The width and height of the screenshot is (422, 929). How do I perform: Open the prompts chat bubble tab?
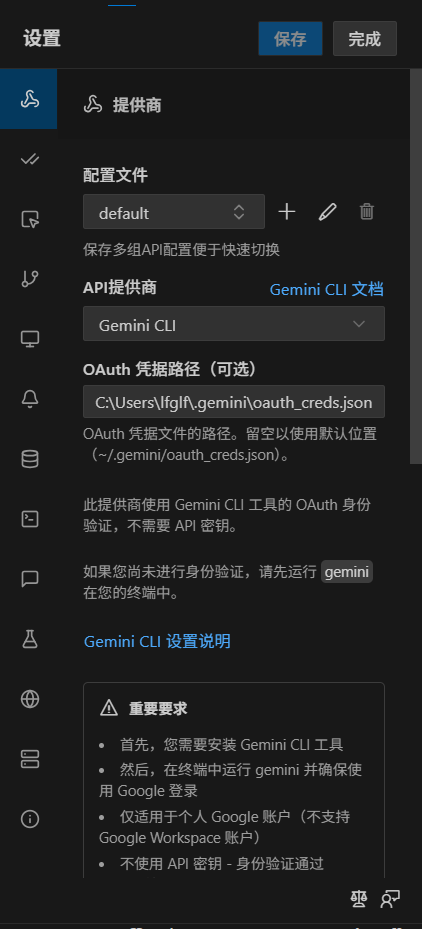tap(29, 579)
